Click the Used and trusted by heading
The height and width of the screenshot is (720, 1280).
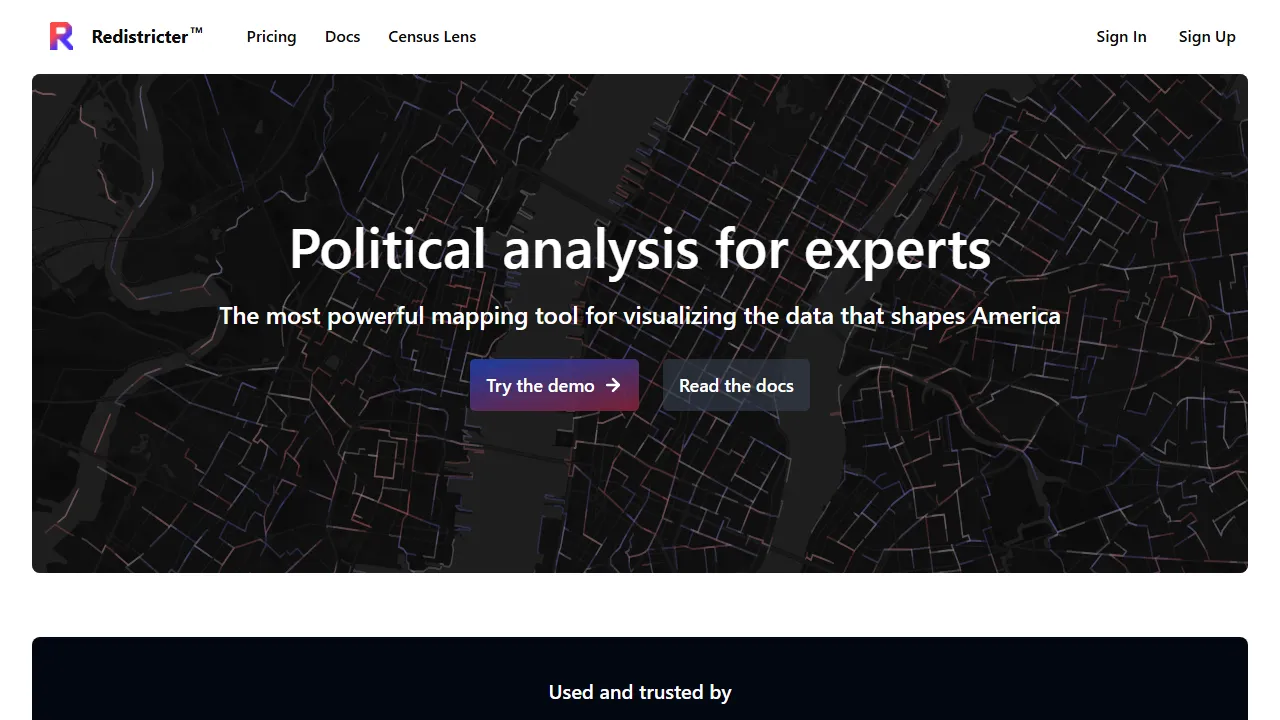[640, 692]
